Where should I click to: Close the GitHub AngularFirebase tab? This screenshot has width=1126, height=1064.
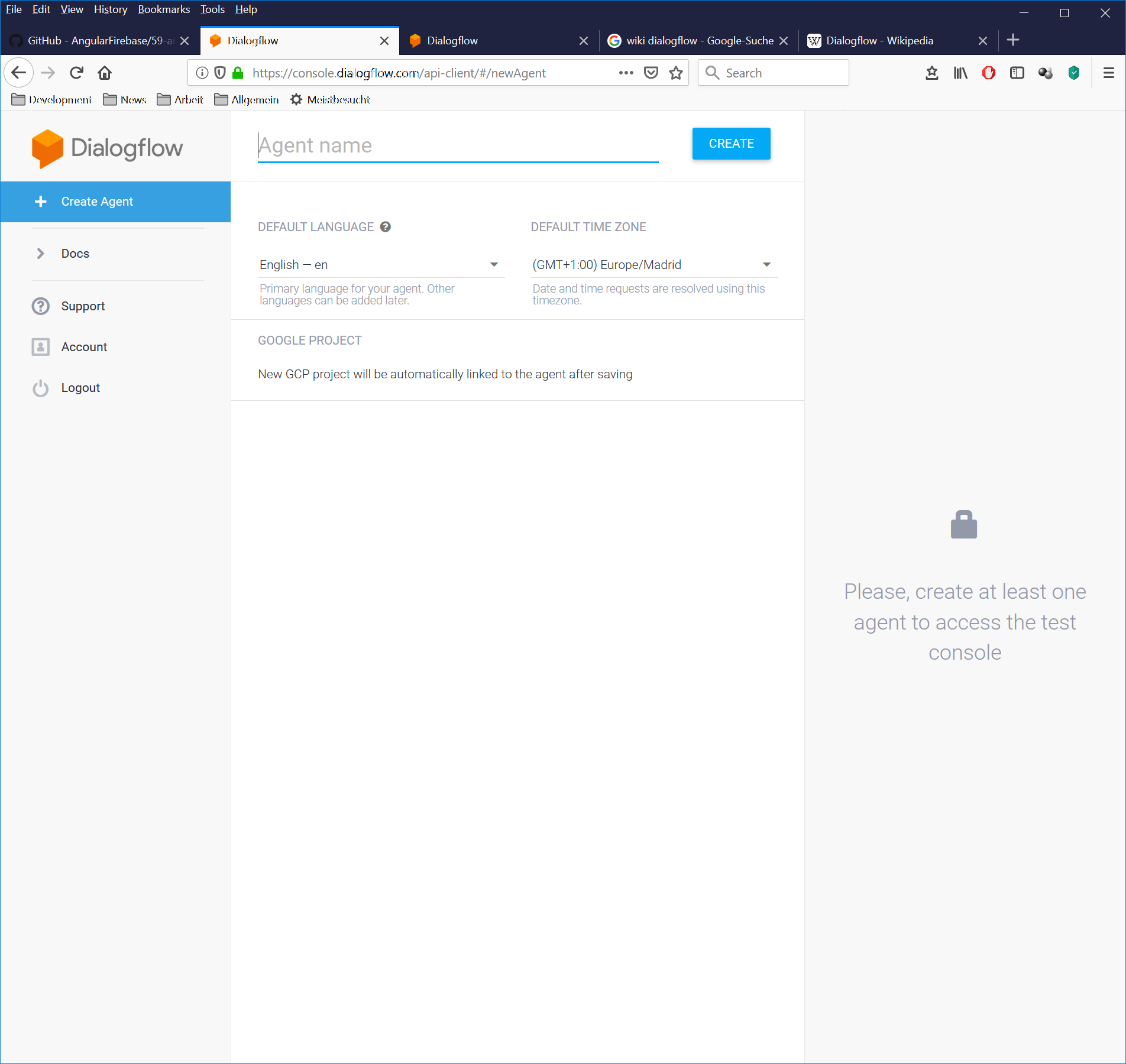pyautogui.click(x=185, y=41)
